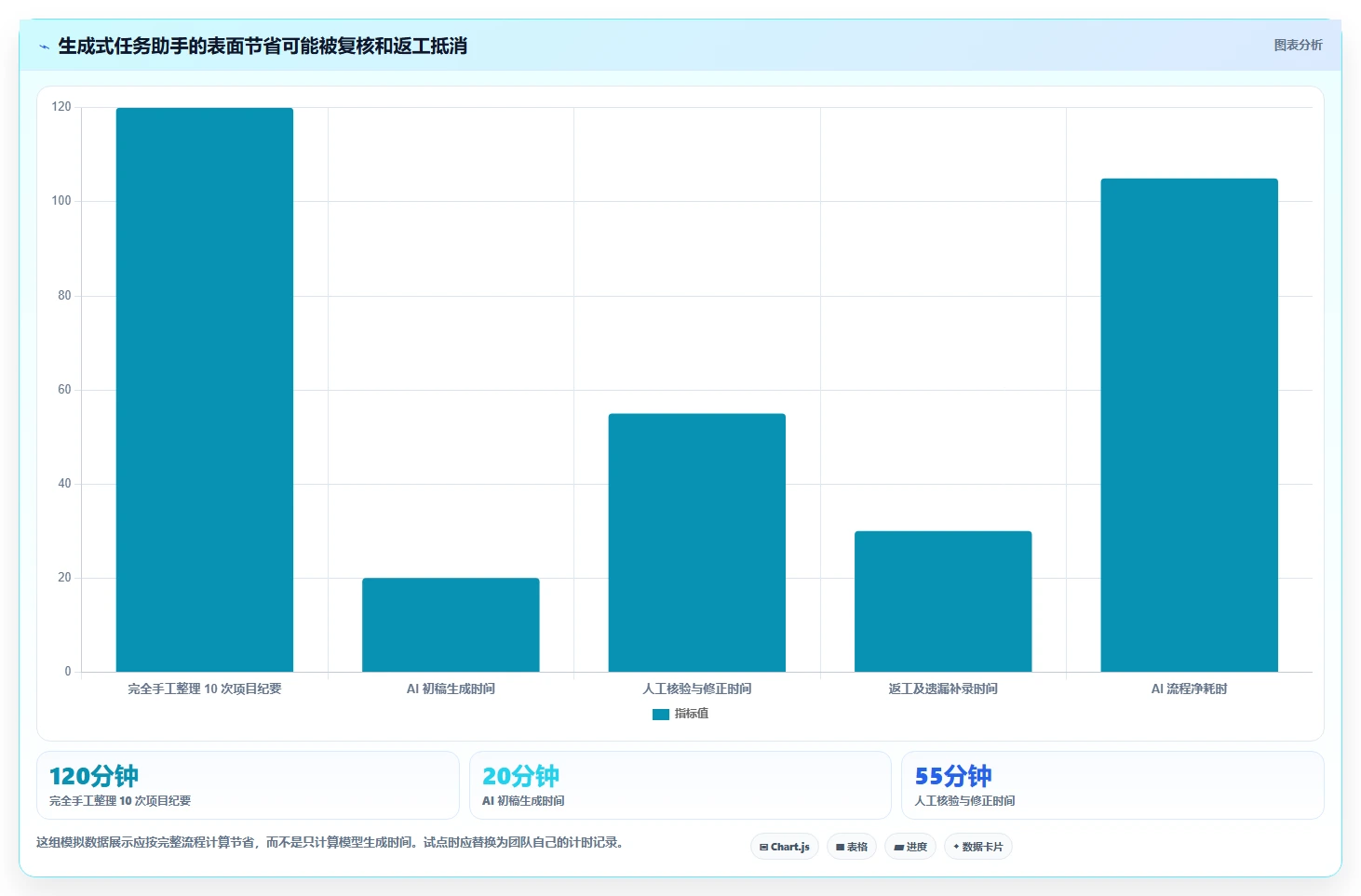Screen dimensions: 1361x896
Task: Click the 图表分析 label in the header
Action: (1298, 45)
